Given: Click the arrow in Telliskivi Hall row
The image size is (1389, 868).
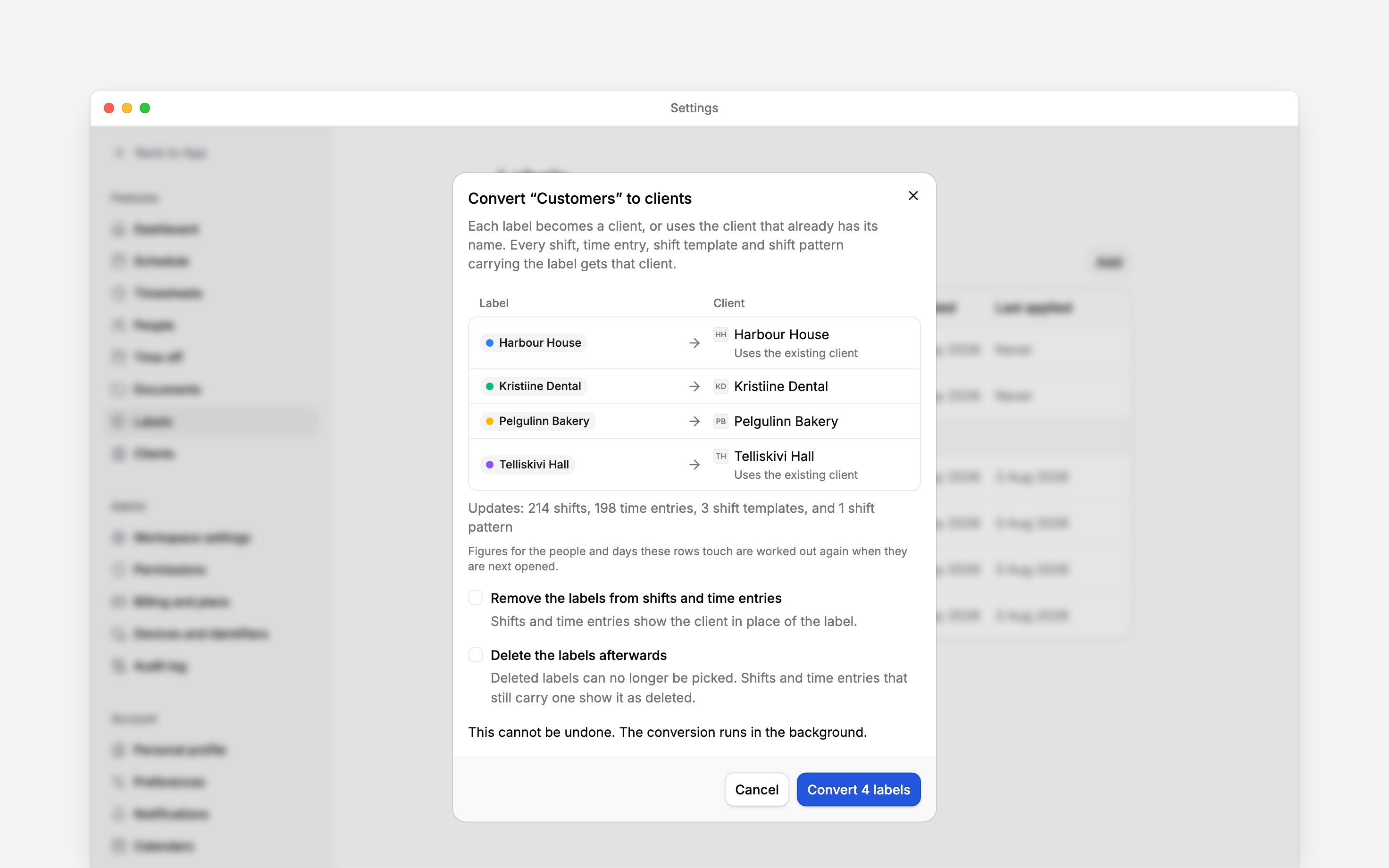Looking at the screenshot, I should point(694,464).
